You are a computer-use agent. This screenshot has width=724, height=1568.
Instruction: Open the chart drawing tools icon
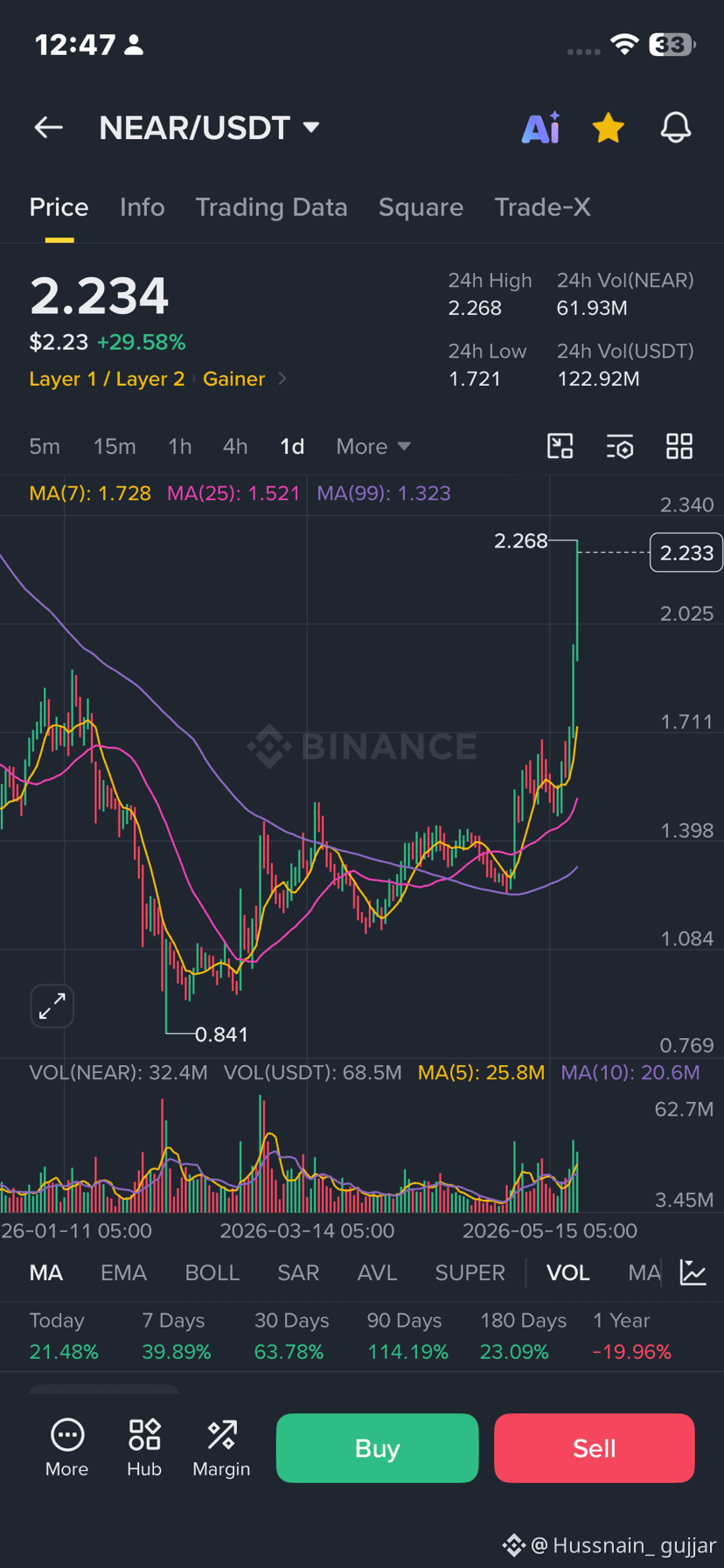coord(560,446)
